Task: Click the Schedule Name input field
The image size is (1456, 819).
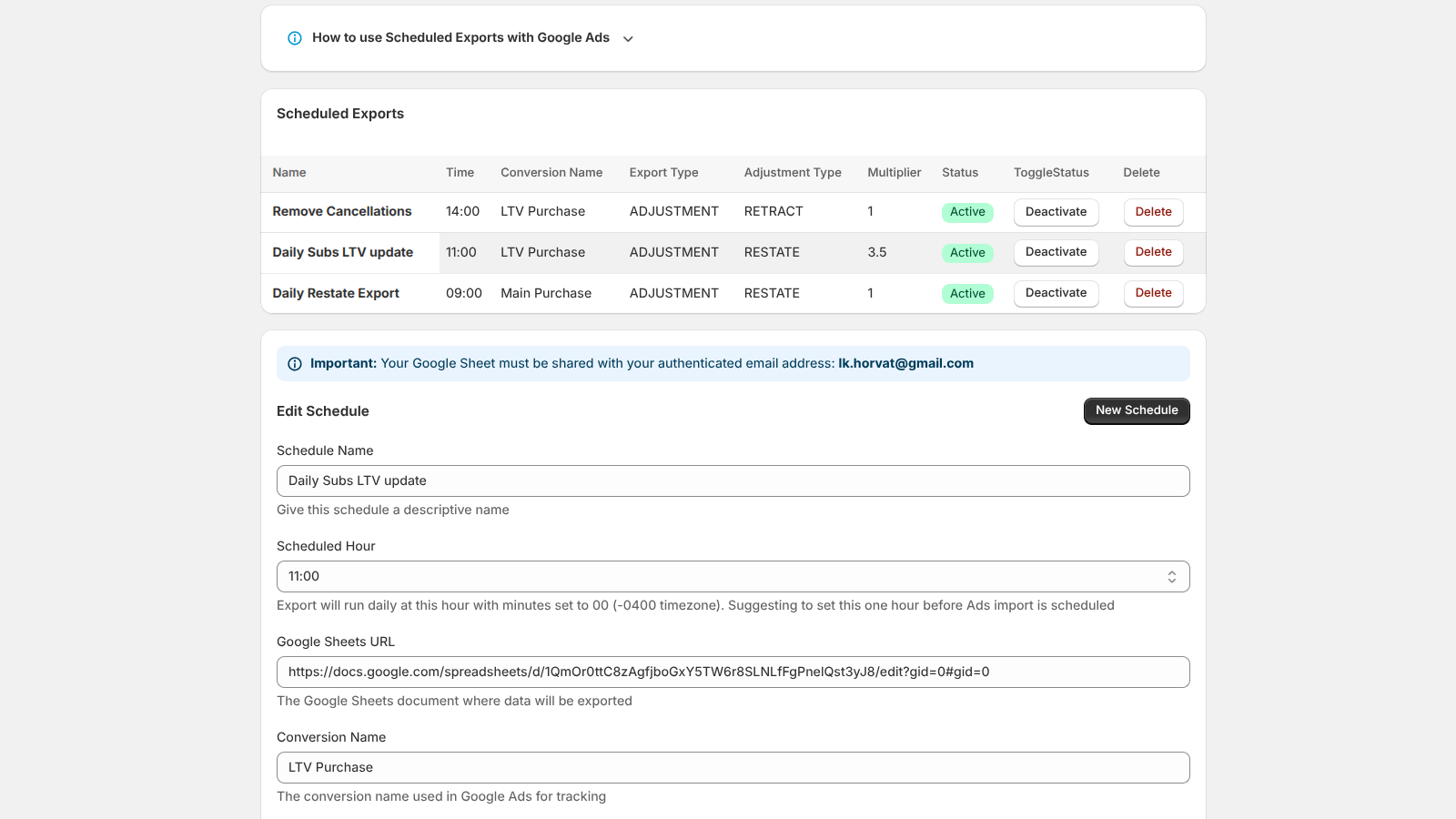Action: pos(733,480)
